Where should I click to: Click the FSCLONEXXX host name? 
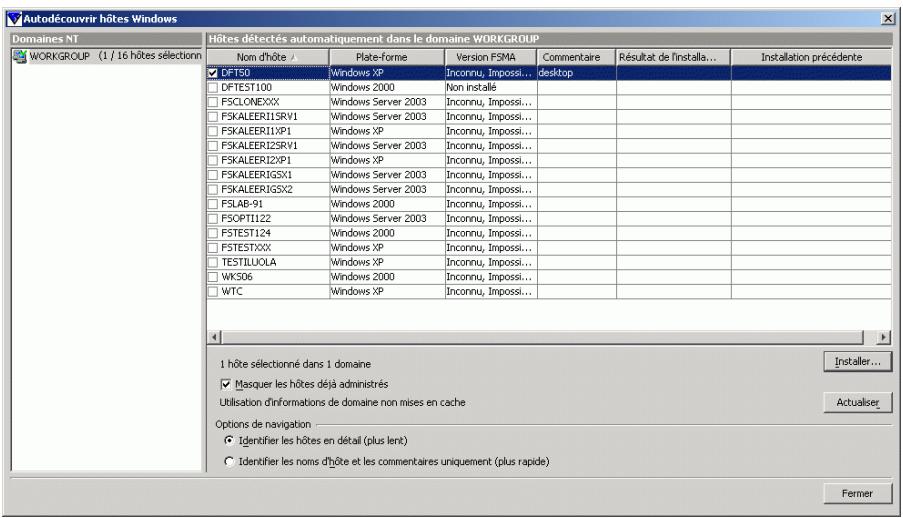[x=250, y=102]
